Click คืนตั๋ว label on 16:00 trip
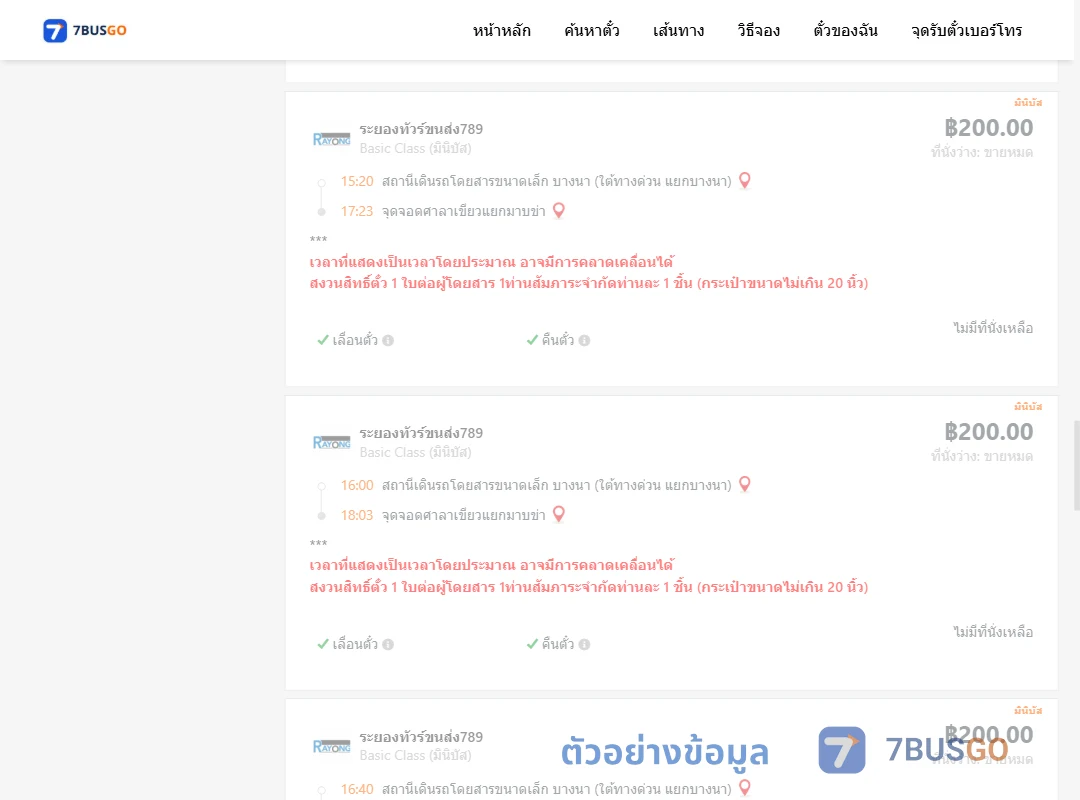 pos(557,644)
